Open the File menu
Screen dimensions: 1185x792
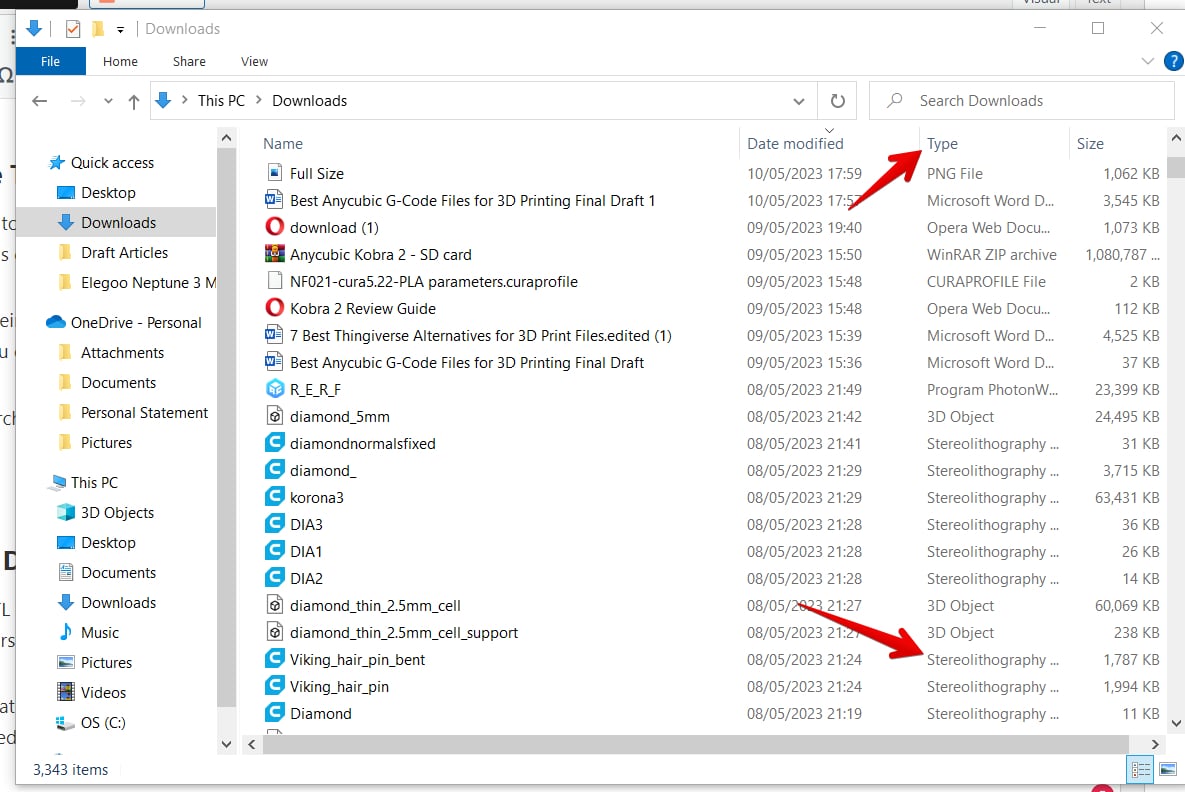(50, 61)
